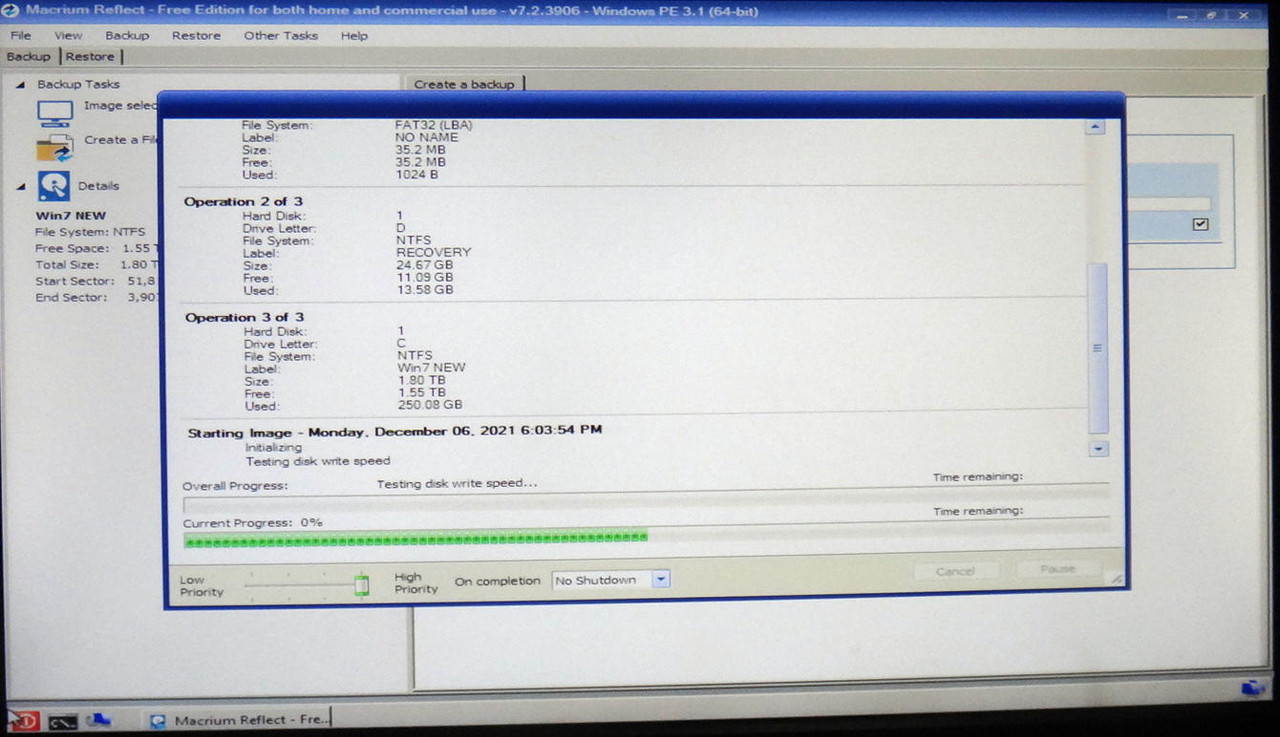Click the High Priority label

[x=416, y=583]
